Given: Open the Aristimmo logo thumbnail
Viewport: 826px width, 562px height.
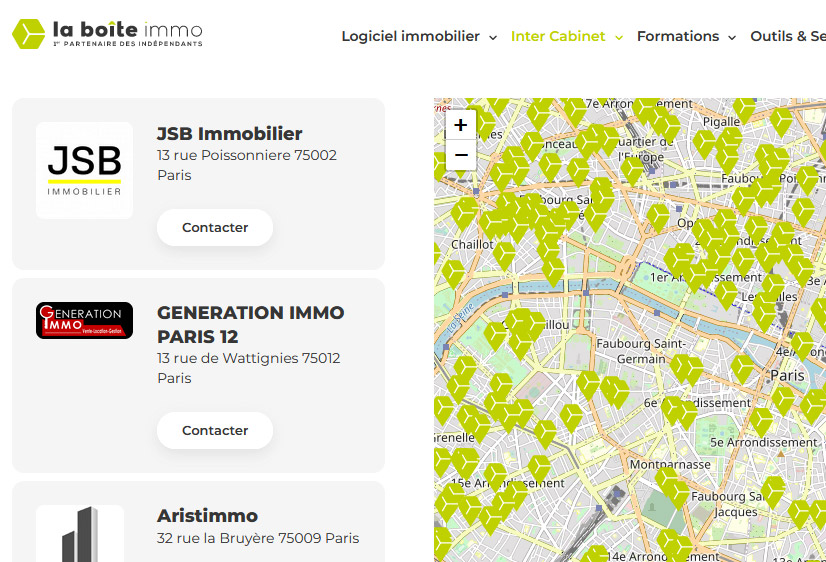Looking at the screenshot, I should pos(80,533).
